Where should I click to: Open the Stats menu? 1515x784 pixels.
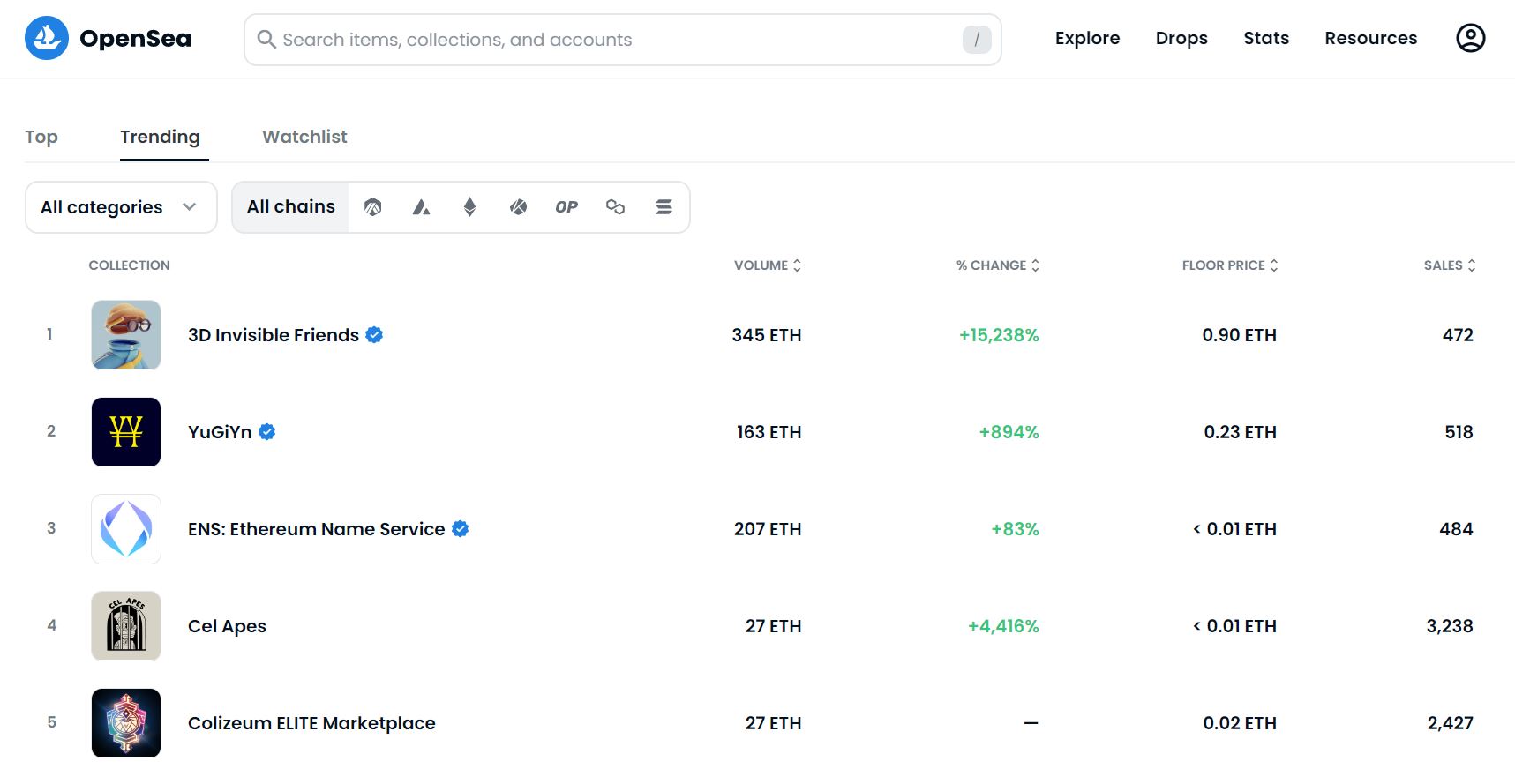[x=1266, y=38]
